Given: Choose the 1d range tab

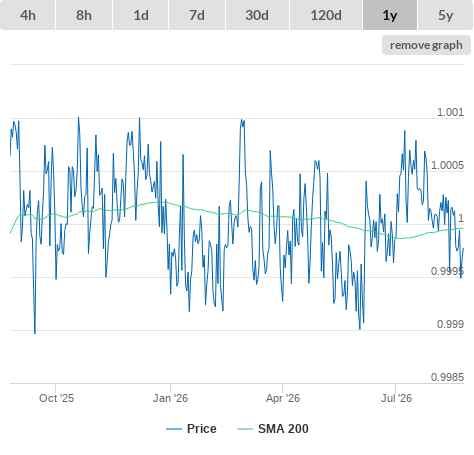Looking at the screenshot, I should (141, 15).
